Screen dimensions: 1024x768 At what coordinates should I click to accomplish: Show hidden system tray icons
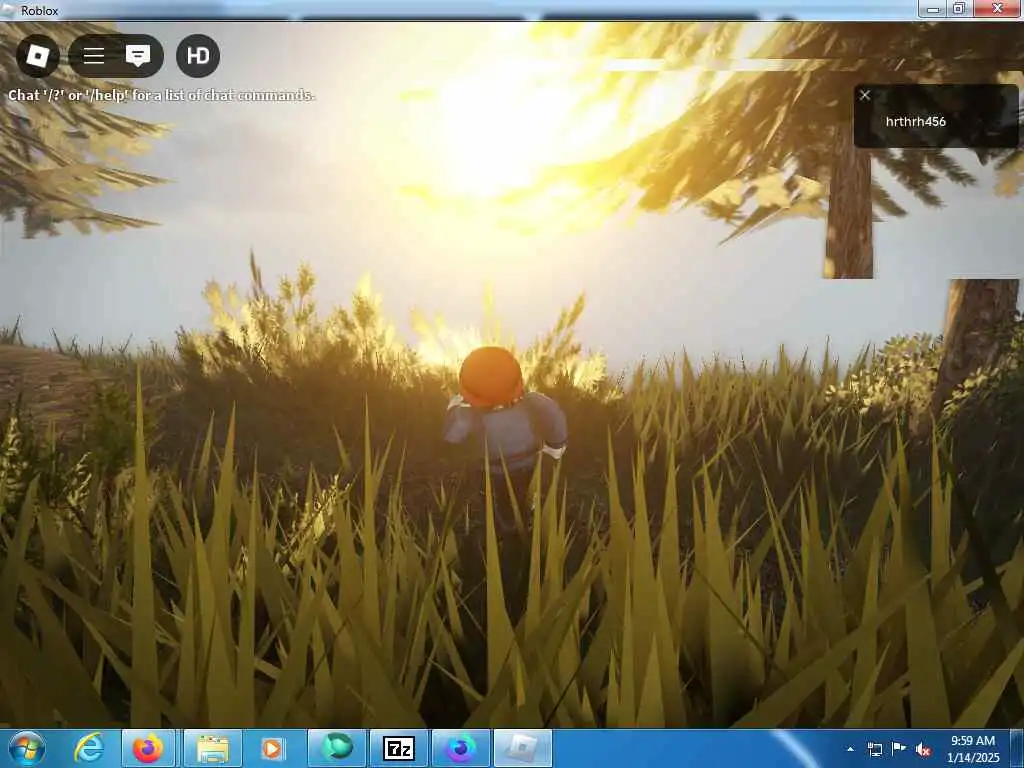(850, 750)
